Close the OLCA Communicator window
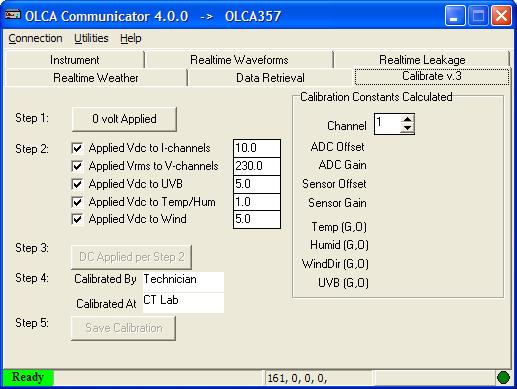 tap(501, 16)
